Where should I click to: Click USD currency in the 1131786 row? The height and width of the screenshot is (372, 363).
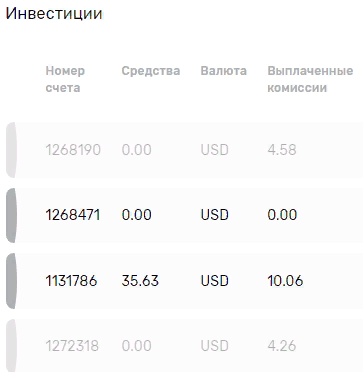(x=215, y=281)
